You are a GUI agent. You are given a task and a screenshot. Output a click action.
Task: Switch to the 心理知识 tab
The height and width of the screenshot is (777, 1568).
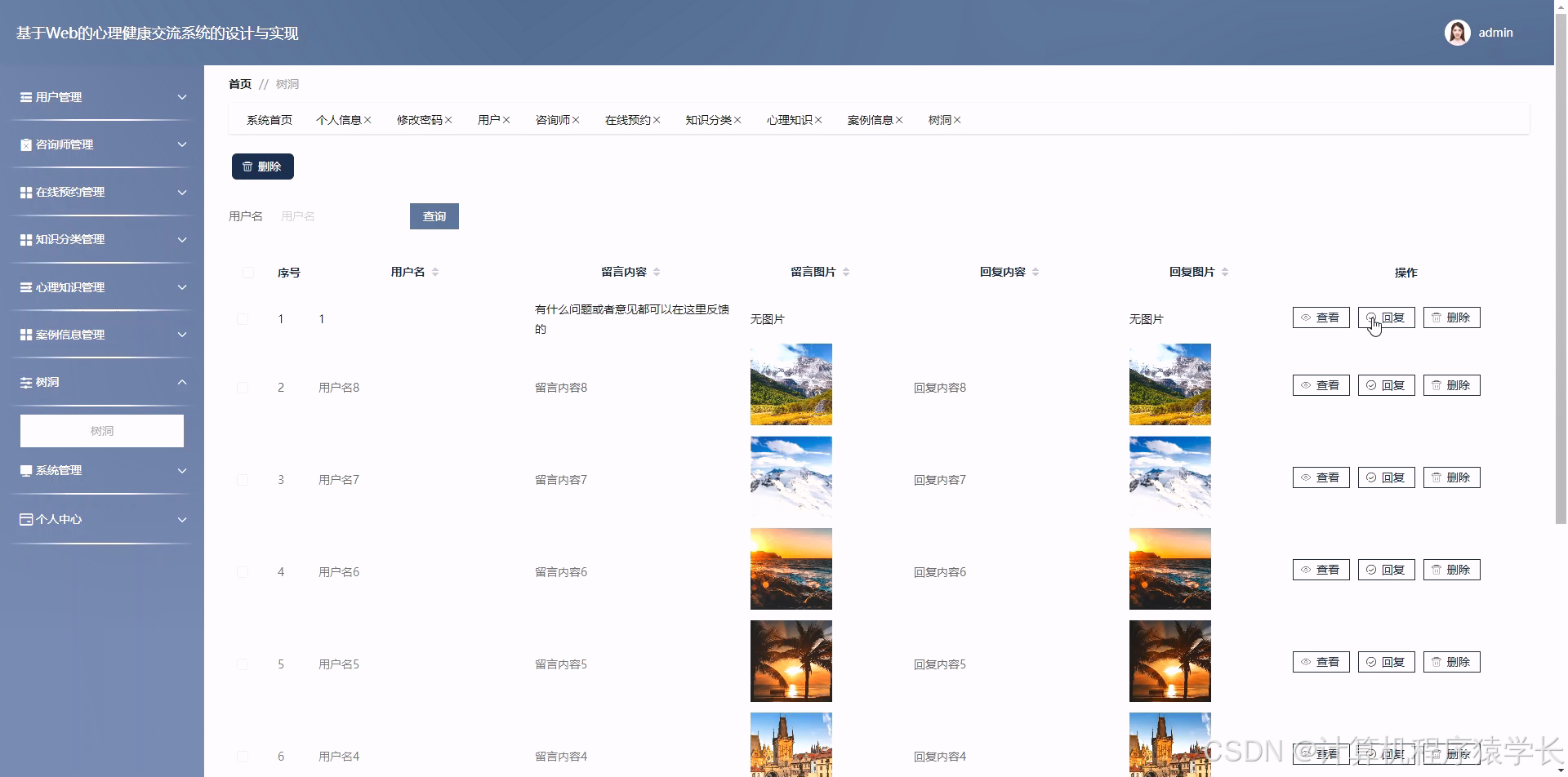pyautogui.click(x=789, y=120)
